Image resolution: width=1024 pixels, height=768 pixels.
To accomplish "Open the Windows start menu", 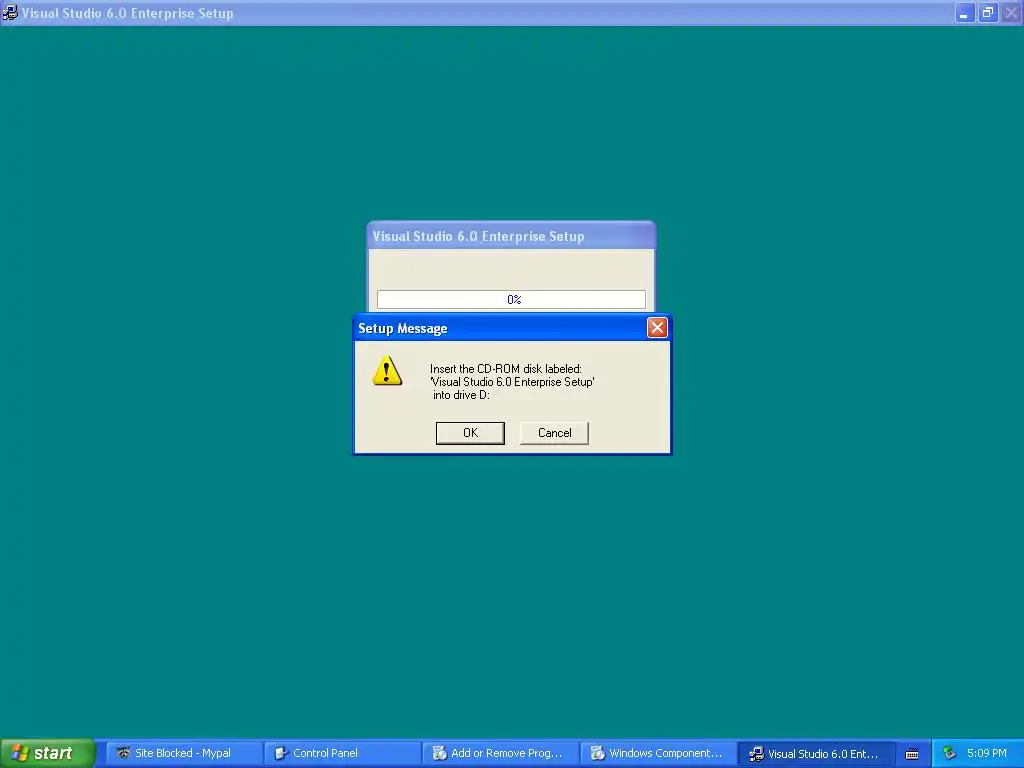I will tap(47, 753).
